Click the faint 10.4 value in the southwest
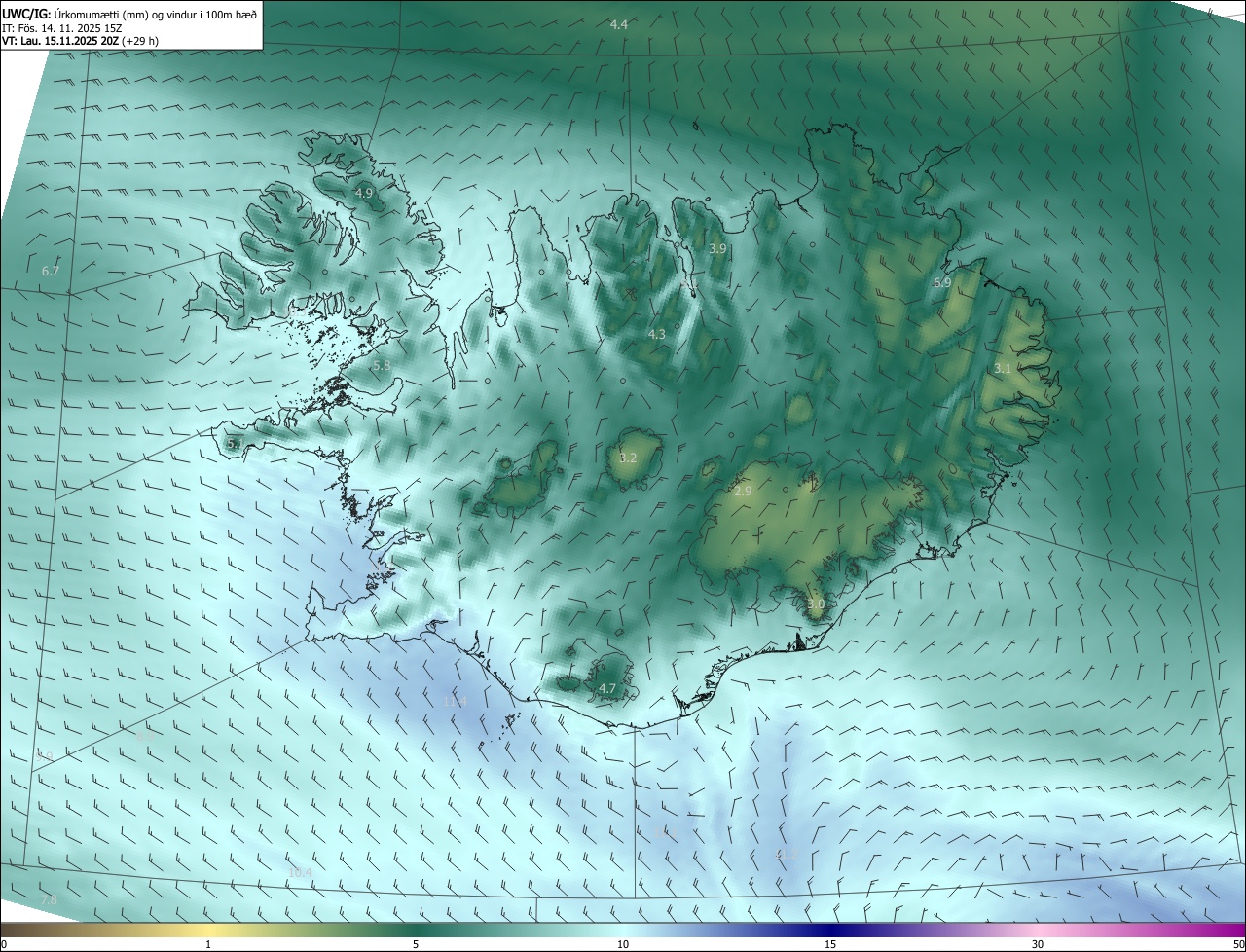This screenshot has height=952, width=1246. click(301, 873)
